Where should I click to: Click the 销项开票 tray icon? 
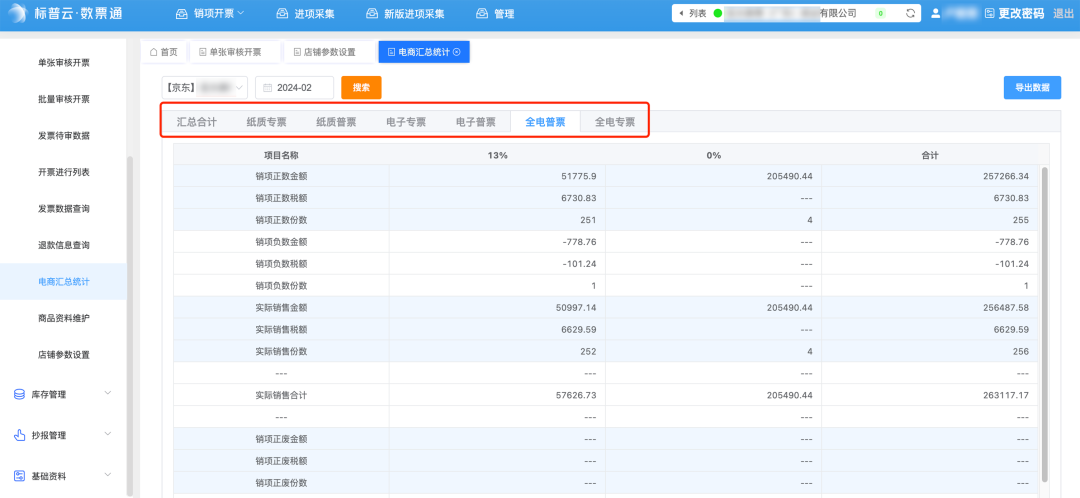[182, 13]
